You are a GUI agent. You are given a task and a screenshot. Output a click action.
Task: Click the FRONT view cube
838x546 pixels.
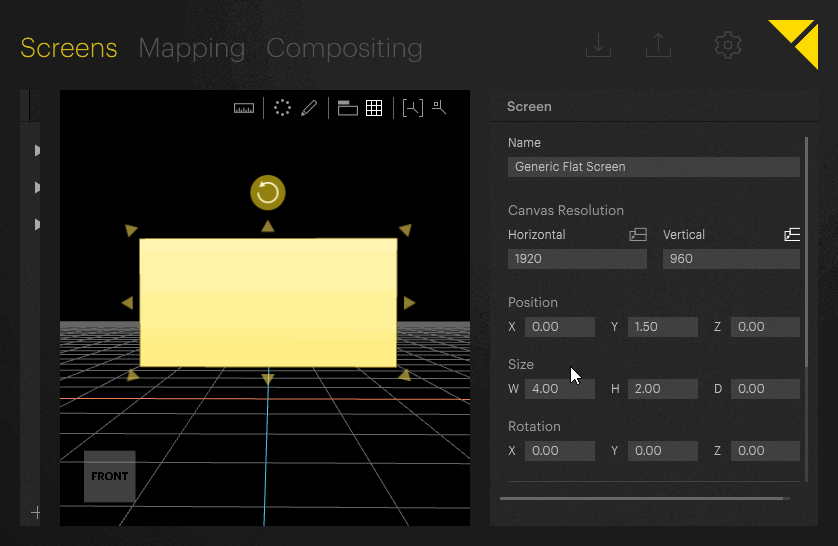pyautogui.click(x=110, y=476)
